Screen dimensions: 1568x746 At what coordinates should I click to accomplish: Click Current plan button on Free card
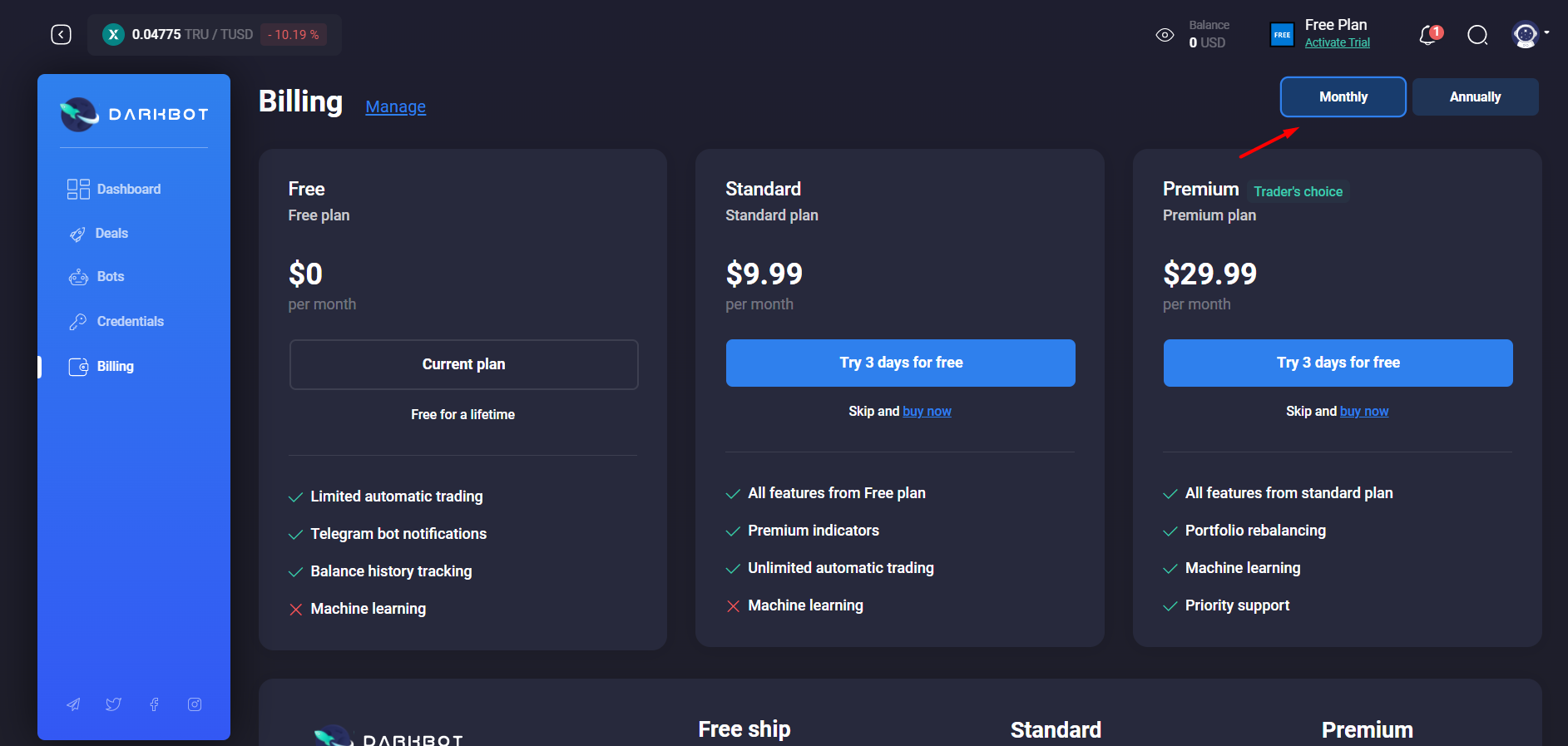click(464, 364)
